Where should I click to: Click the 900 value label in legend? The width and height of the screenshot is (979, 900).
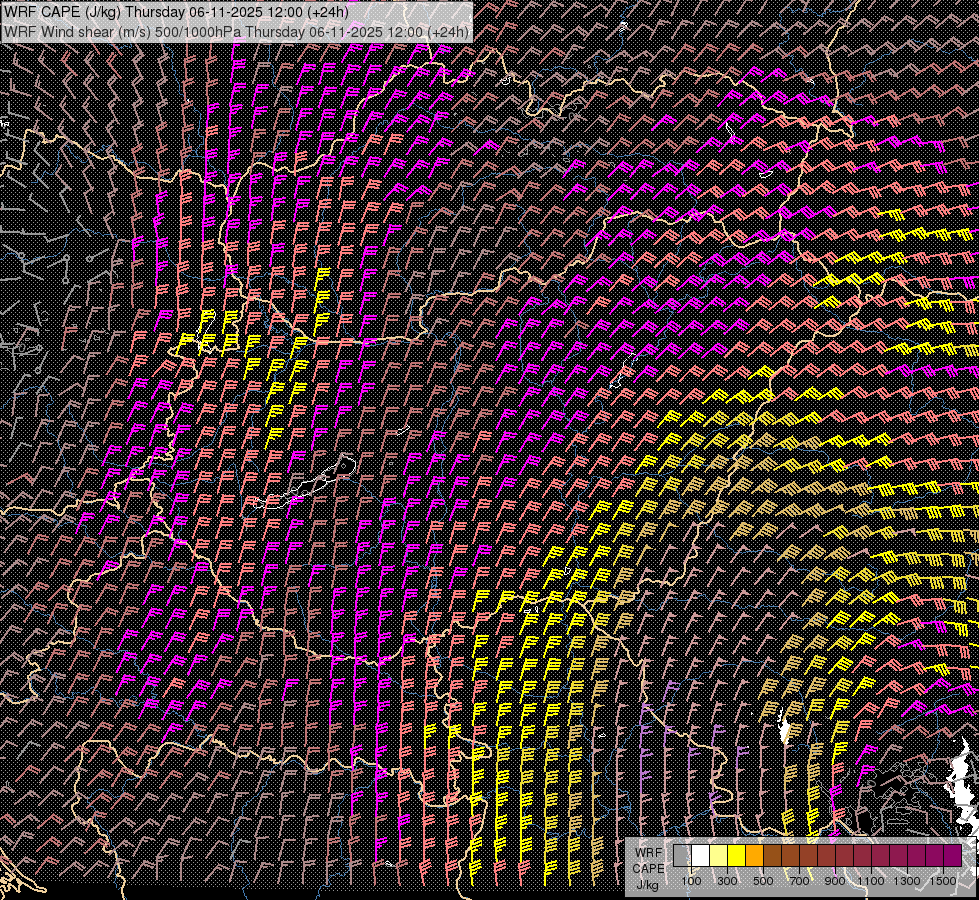835,881
